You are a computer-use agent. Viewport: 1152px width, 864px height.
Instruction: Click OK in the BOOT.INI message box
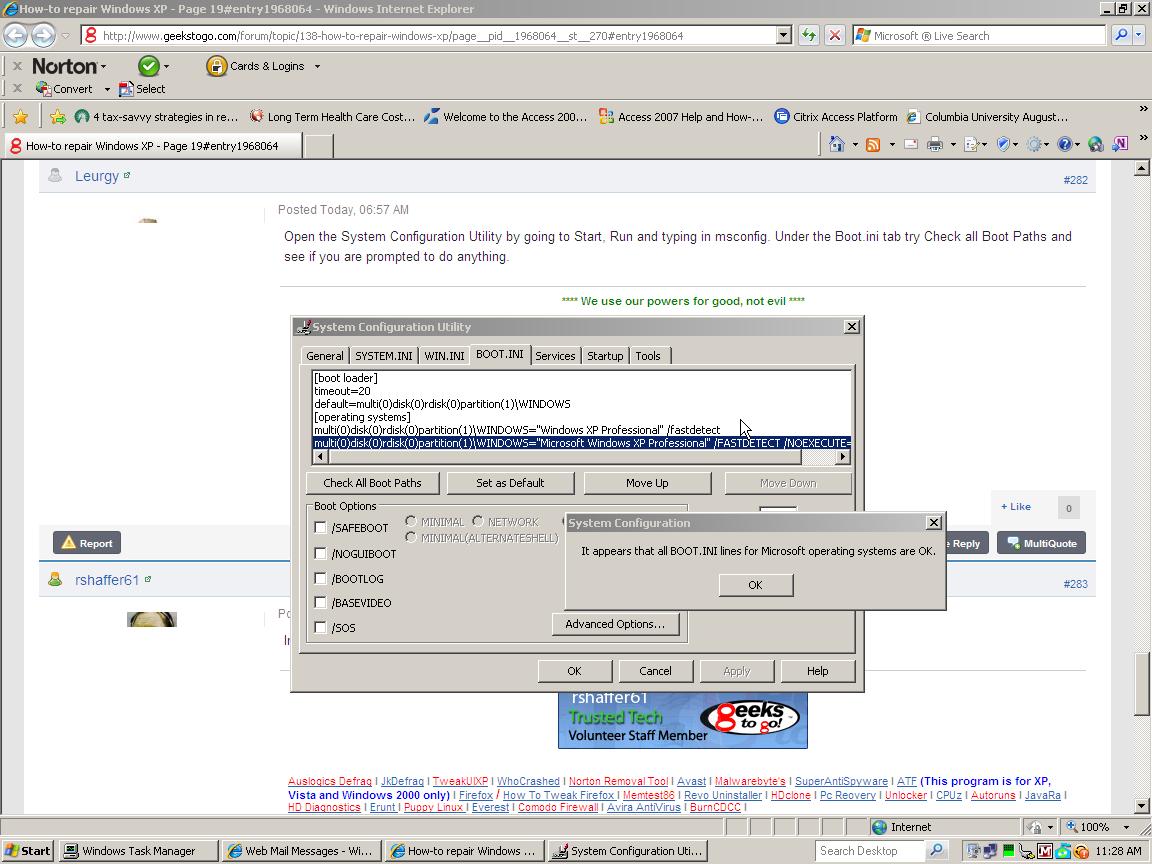point(755,585)
